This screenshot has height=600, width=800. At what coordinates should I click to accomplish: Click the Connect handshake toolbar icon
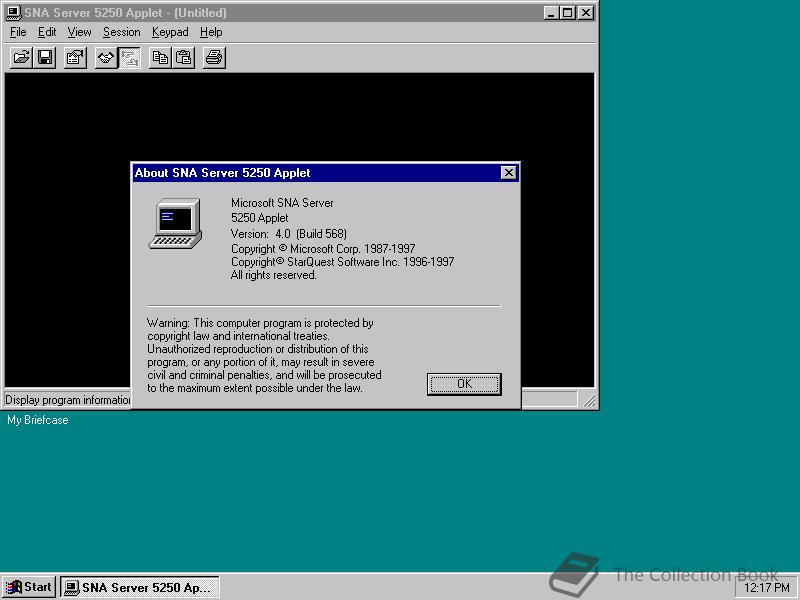pos(106,58)
